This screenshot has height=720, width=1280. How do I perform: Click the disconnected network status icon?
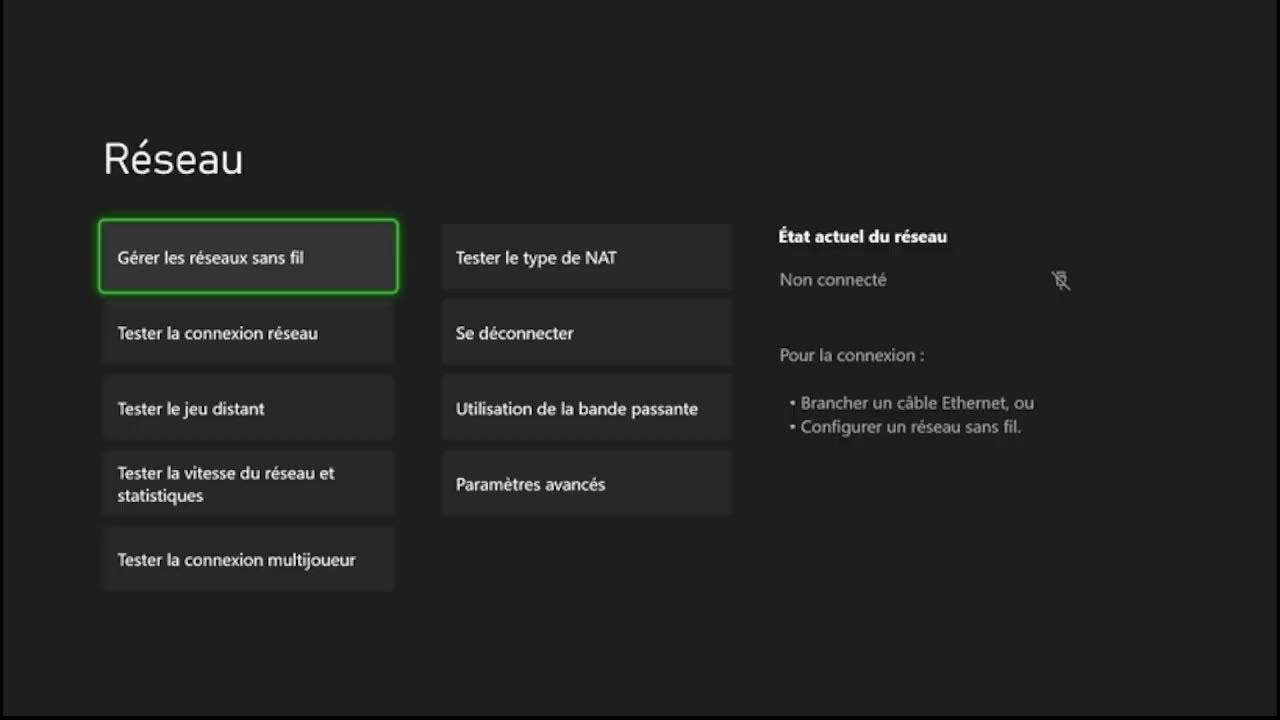tap(1061, 281)
